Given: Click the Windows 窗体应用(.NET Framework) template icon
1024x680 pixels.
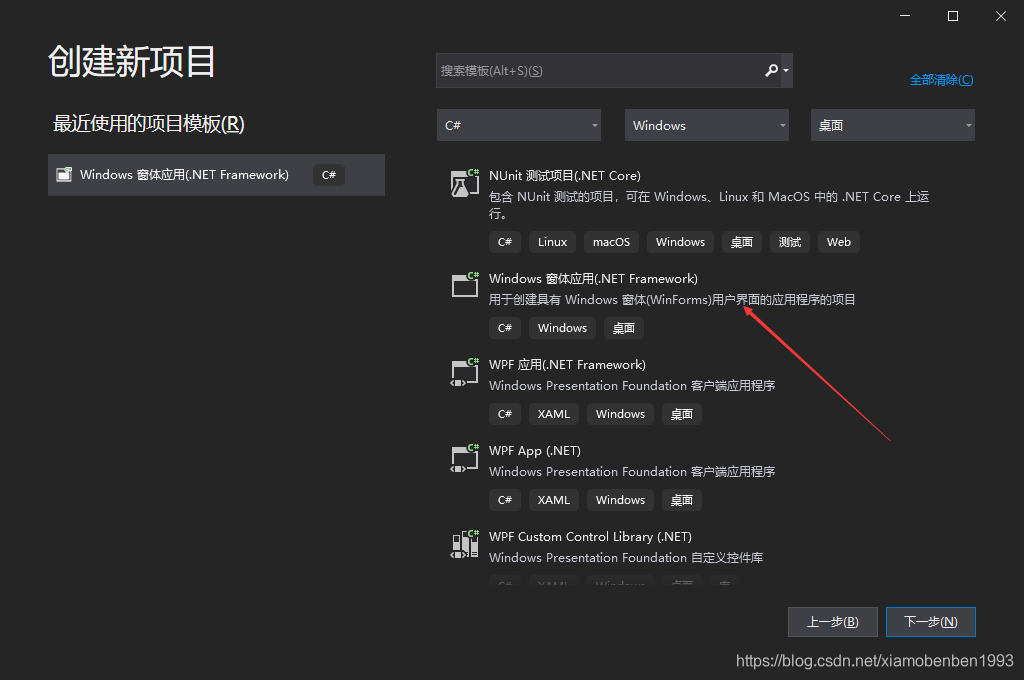Looking at the screenshot, I should (464, 285).
